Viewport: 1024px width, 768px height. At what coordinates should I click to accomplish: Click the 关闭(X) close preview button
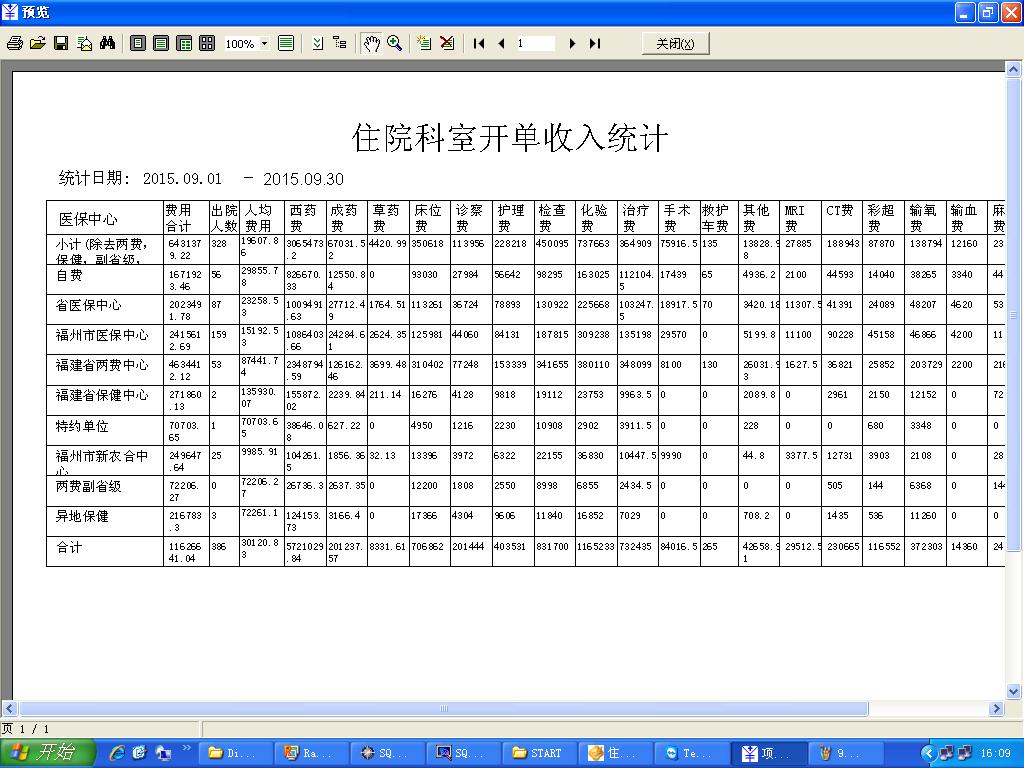[675, 44]
